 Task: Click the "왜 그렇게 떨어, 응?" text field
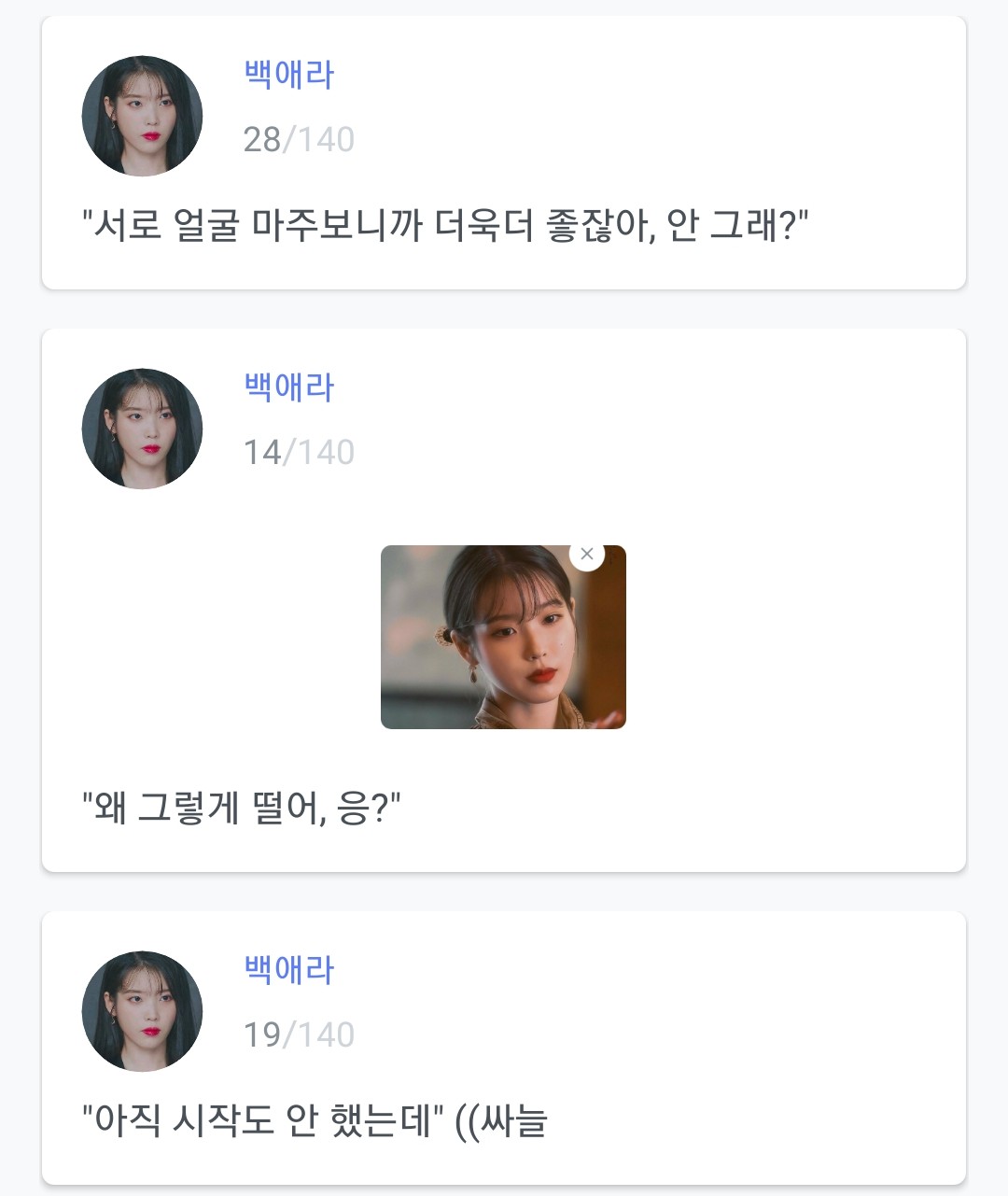pyautogui.click(x=241, y=809)
